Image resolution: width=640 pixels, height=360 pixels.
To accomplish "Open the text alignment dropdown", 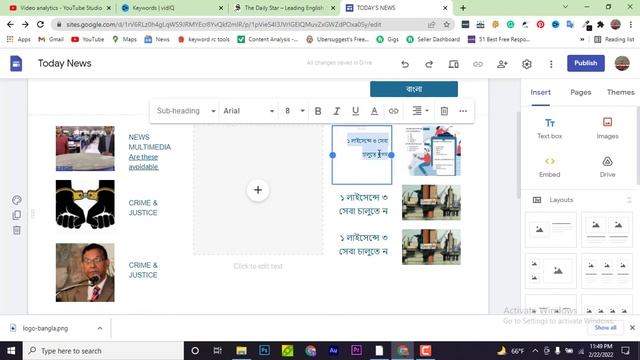I will [420, 111].
